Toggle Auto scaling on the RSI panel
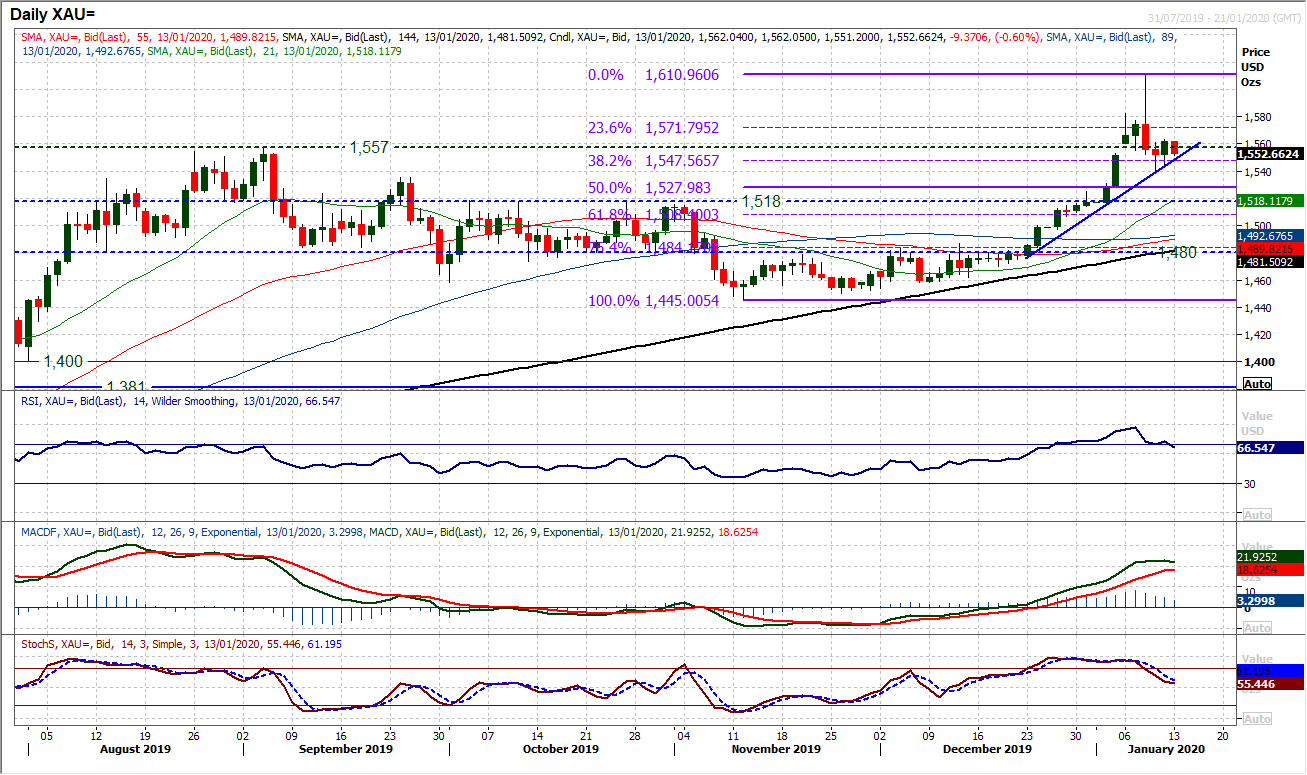 tap(1257, 516)
